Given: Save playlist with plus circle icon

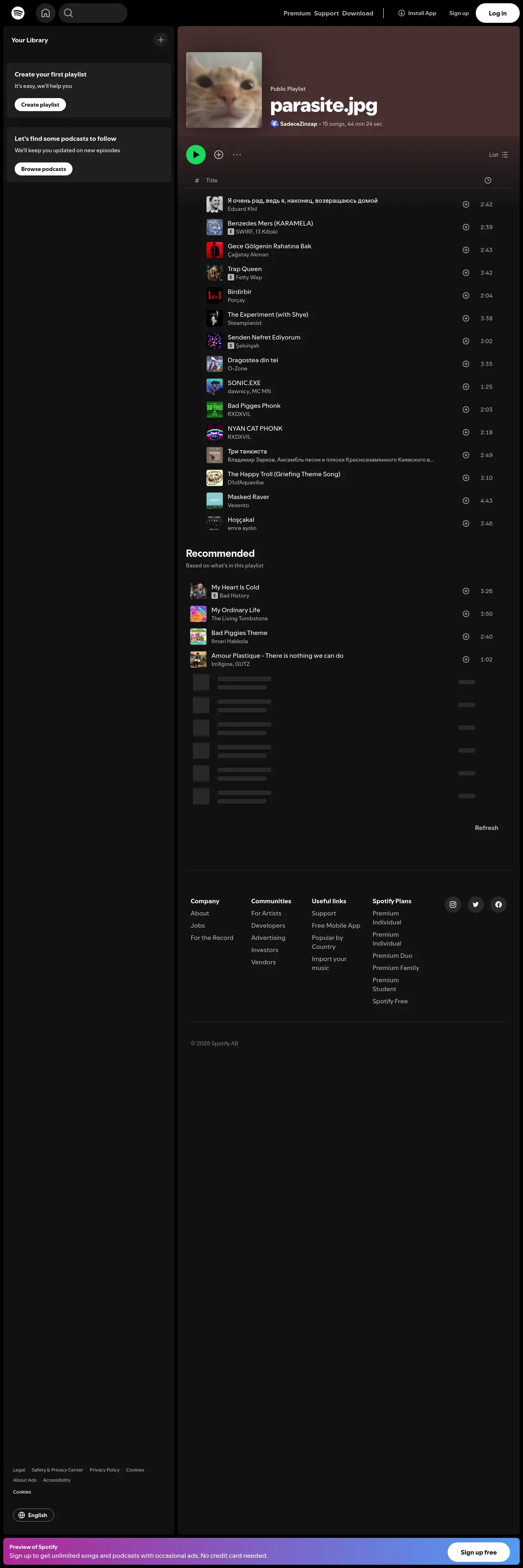Looking at the screenshot, I should point(219,155).
